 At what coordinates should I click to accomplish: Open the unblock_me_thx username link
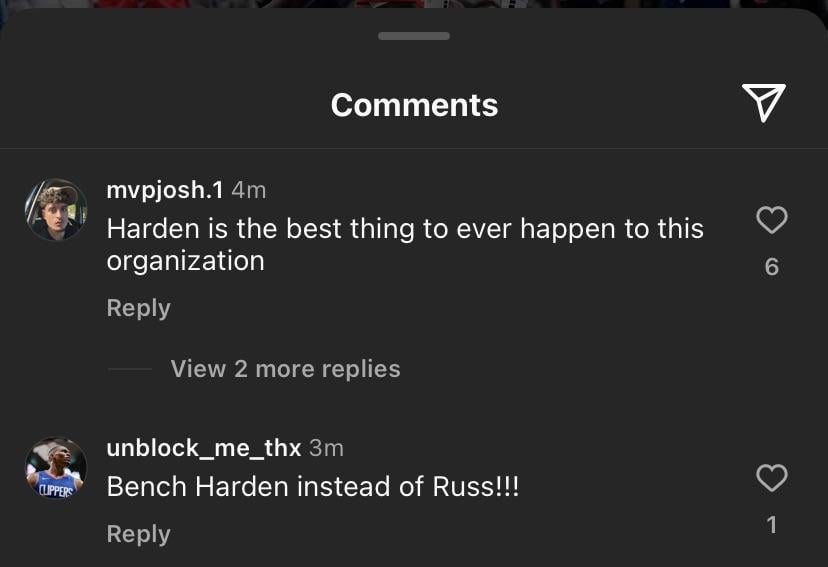[204, 448]
